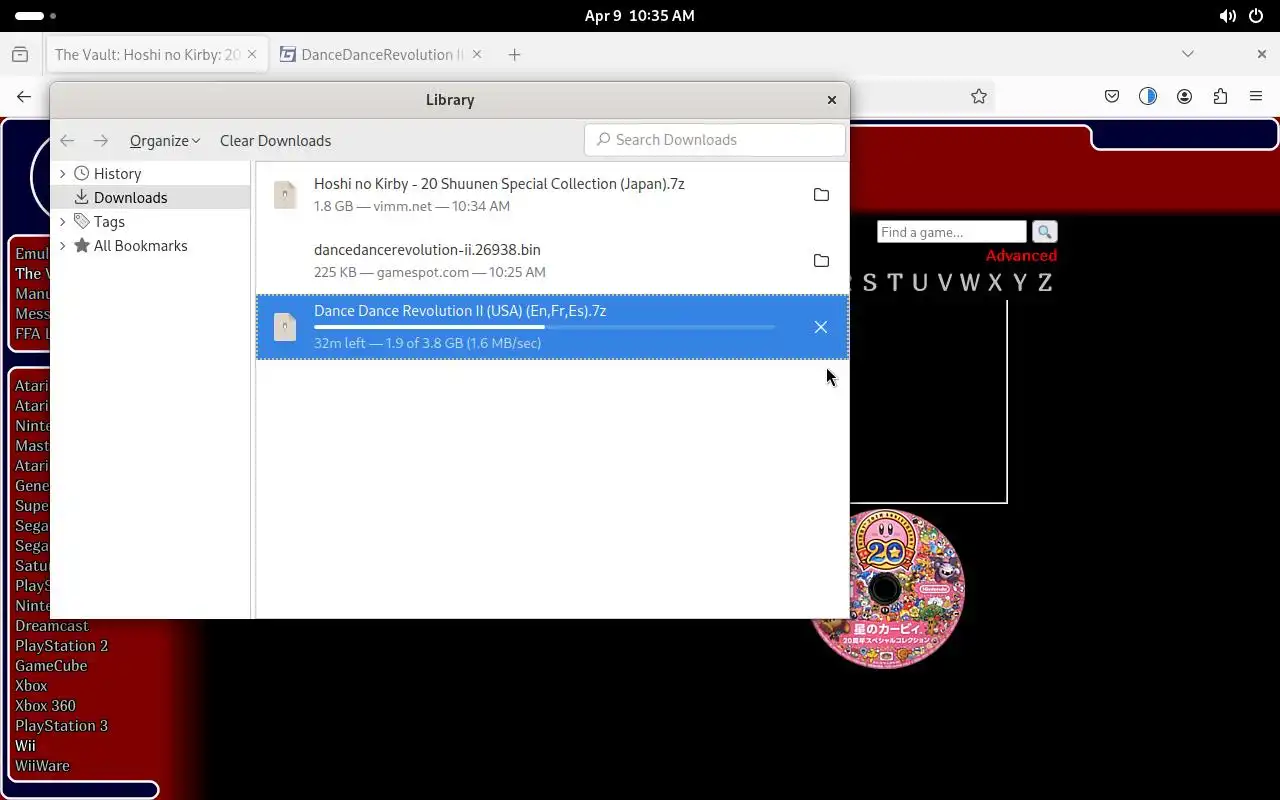Click the Dance Dance Revolution II file icon
The height and width of the screenshot is (800, 1280).
pos(285,327)
